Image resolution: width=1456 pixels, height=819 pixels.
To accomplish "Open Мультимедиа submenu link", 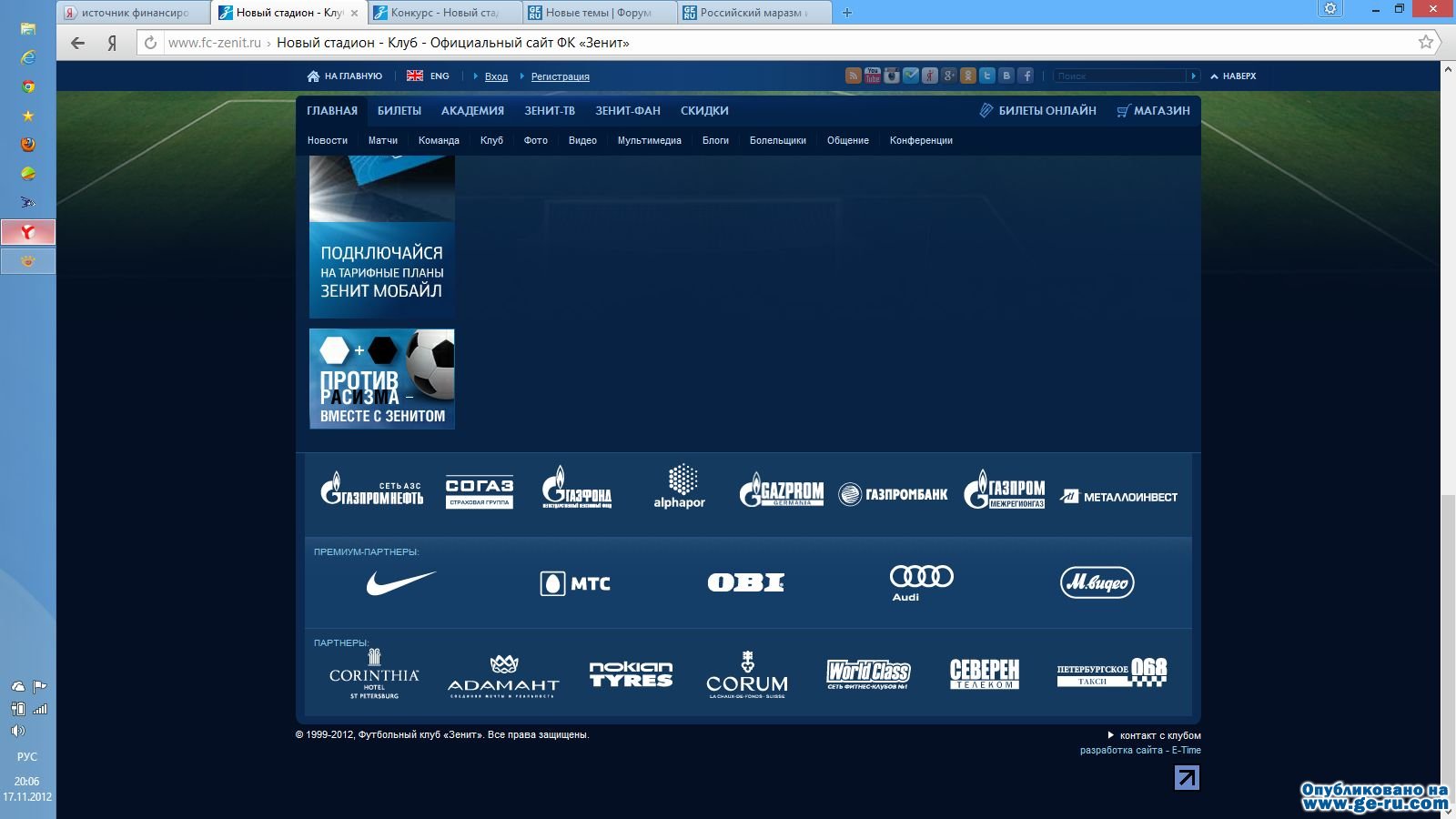I will (x=650, y=141).
